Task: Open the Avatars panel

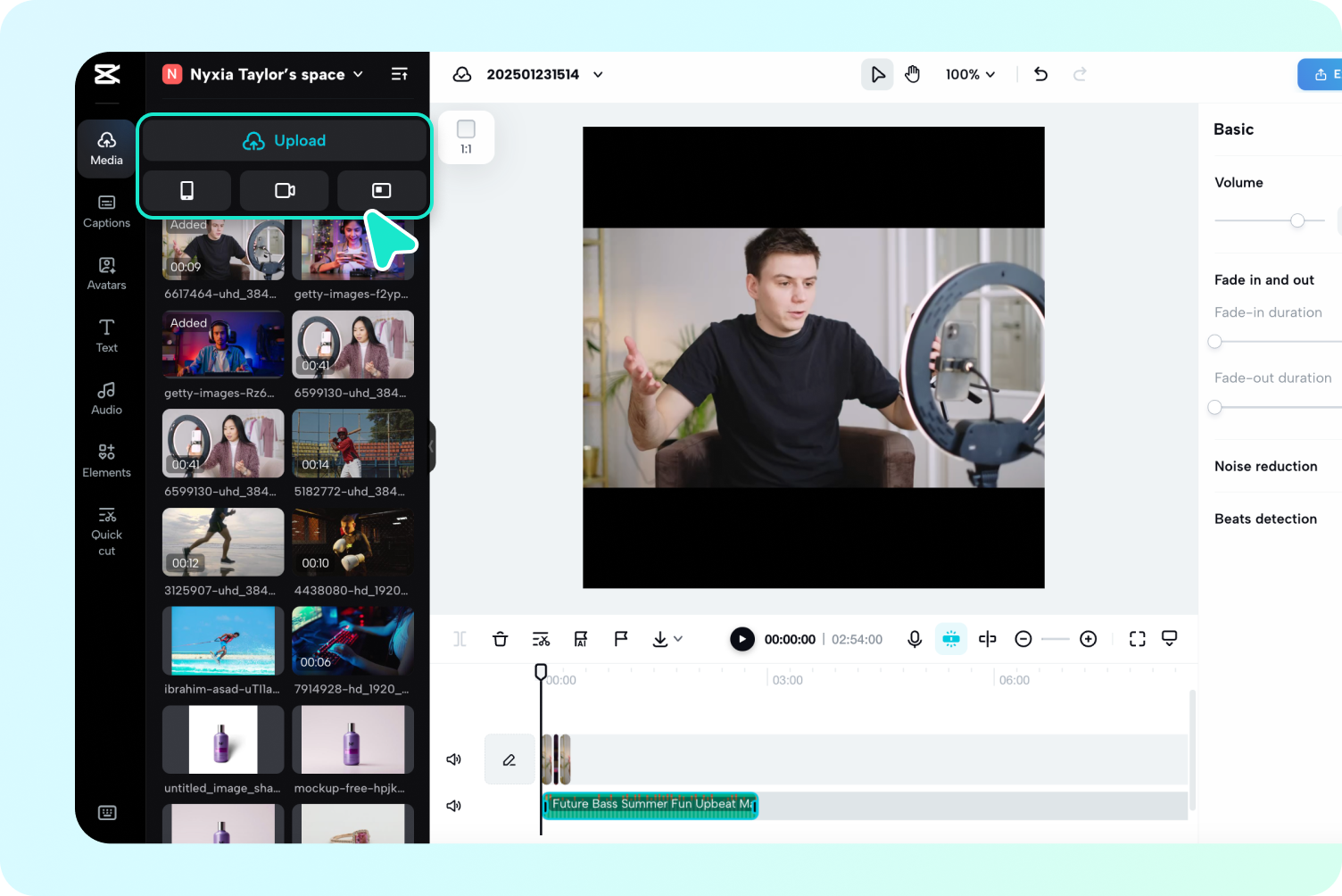Action: (x=106, y=273)
